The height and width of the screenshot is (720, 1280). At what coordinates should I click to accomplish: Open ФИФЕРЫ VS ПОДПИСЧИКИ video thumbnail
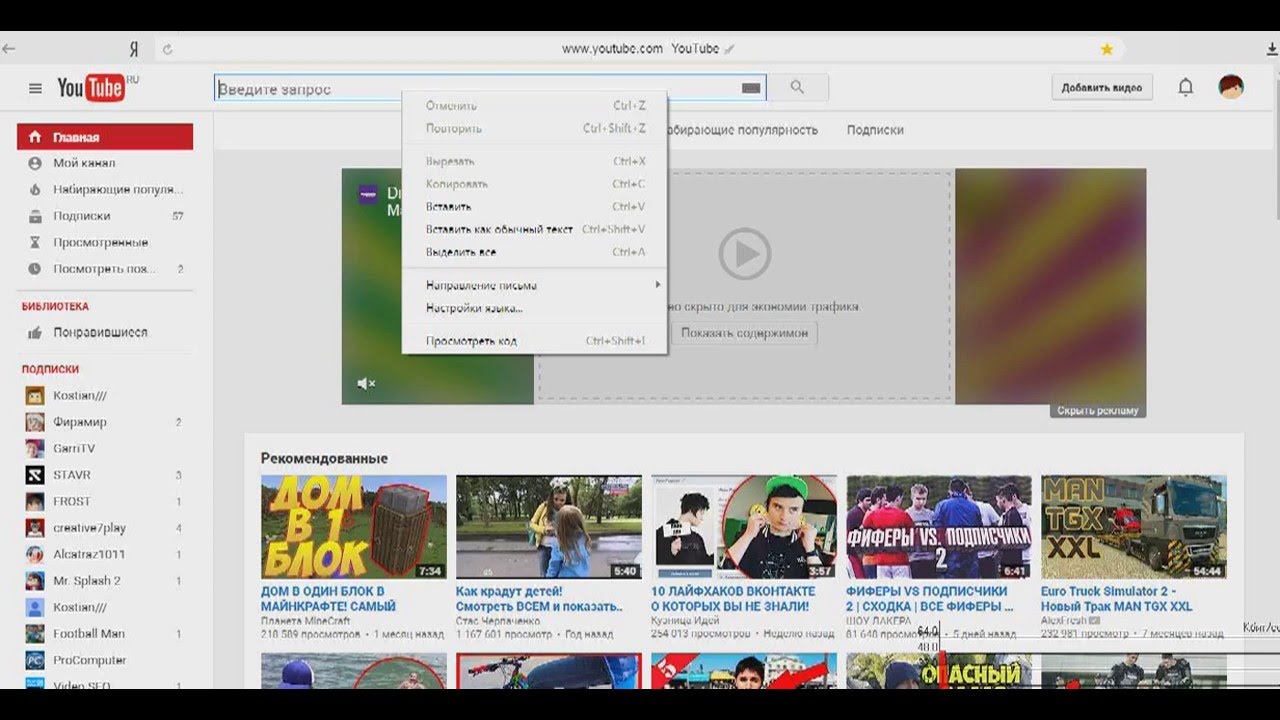939,527
